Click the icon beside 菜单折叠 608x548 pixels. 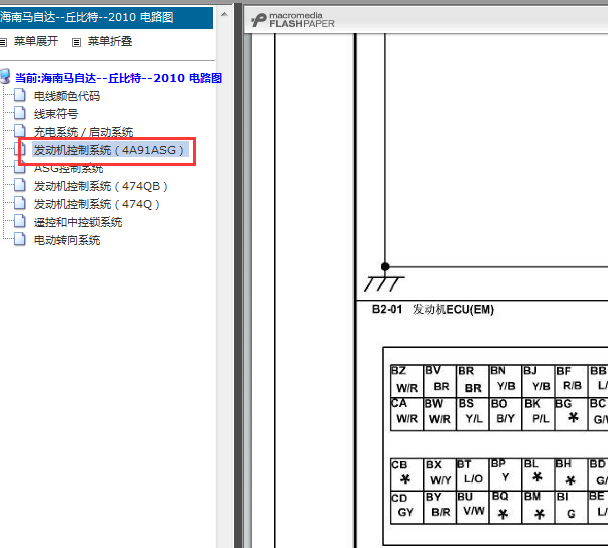pos(76,42)
